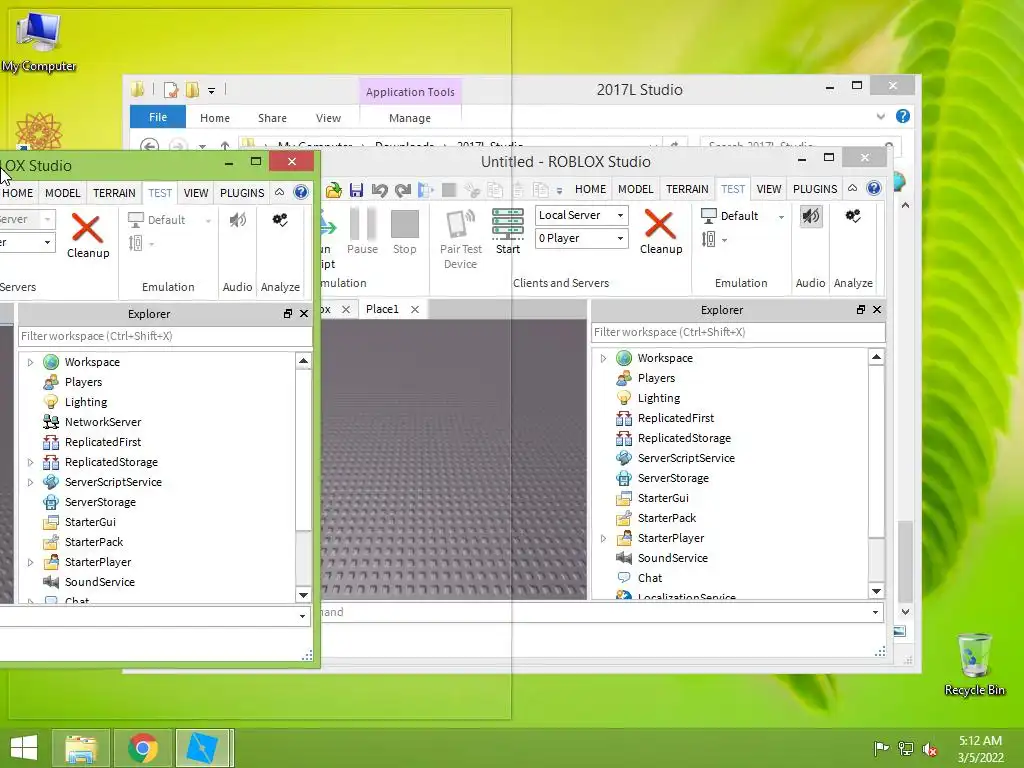Click the Save icon in quick access toolbar
The image size is (1024, 768).
coord(356,190)
